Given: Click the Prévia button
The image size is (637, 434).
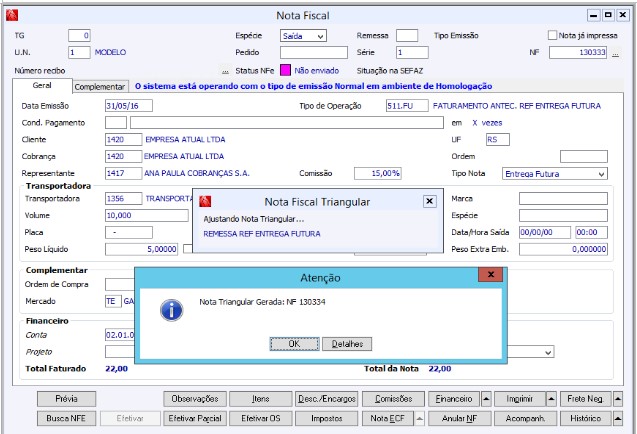Looking at the screenshot, I should tap(67, 399).
